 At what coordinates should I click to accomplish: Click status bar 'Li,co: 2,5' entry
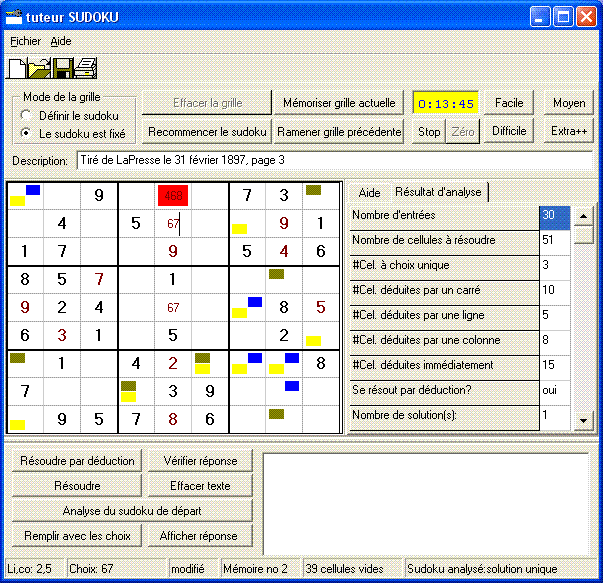pos(35,568)
